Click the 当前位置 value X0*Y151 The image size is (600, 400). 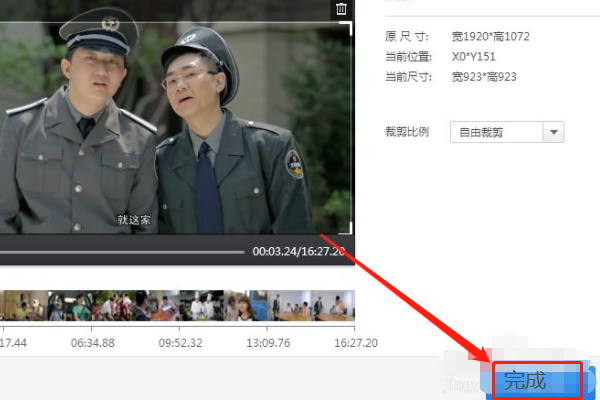coord(474,57)
